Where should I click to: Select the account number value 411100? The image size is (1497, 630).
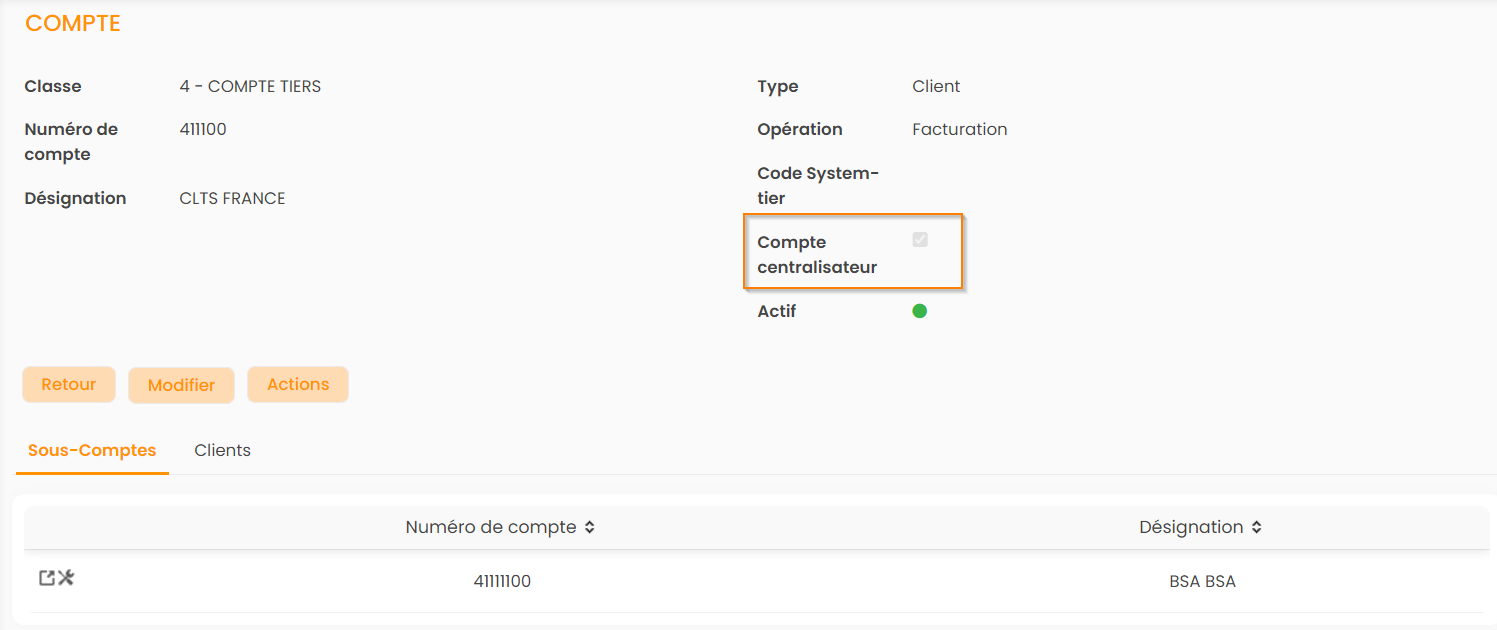[x=203, y=129]
